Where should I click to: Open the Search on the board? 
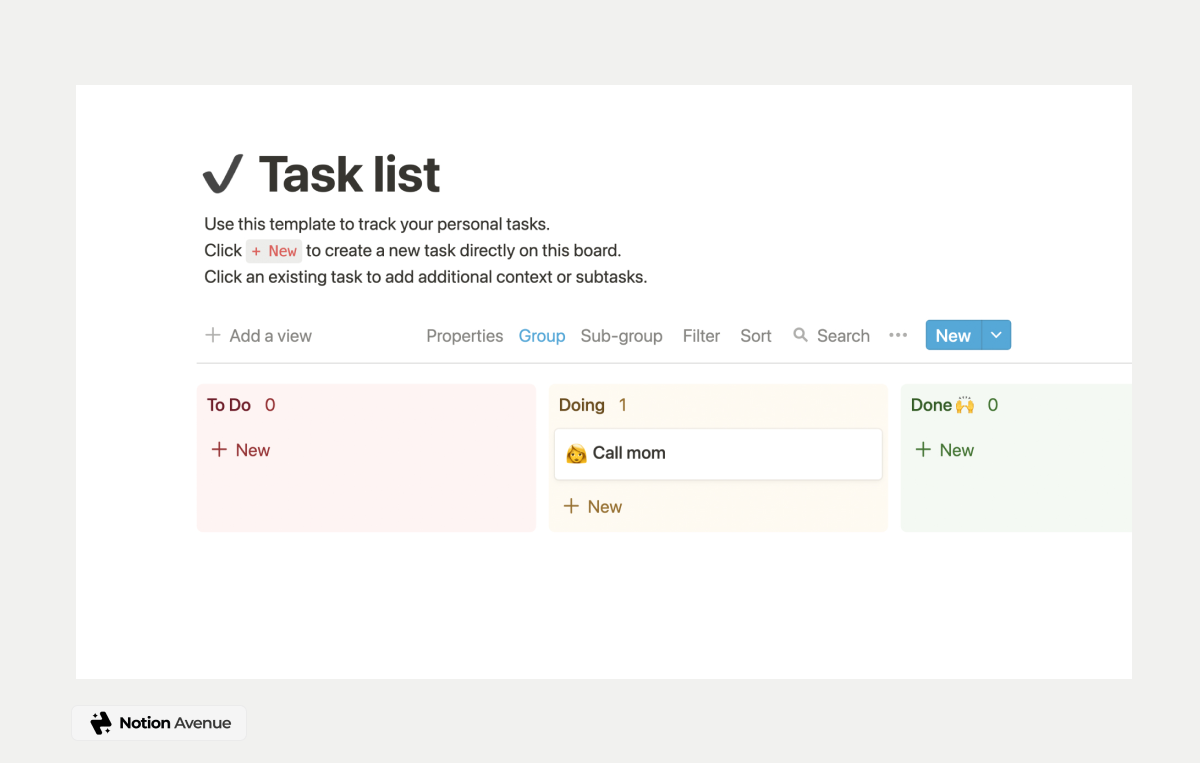point(832,336)
